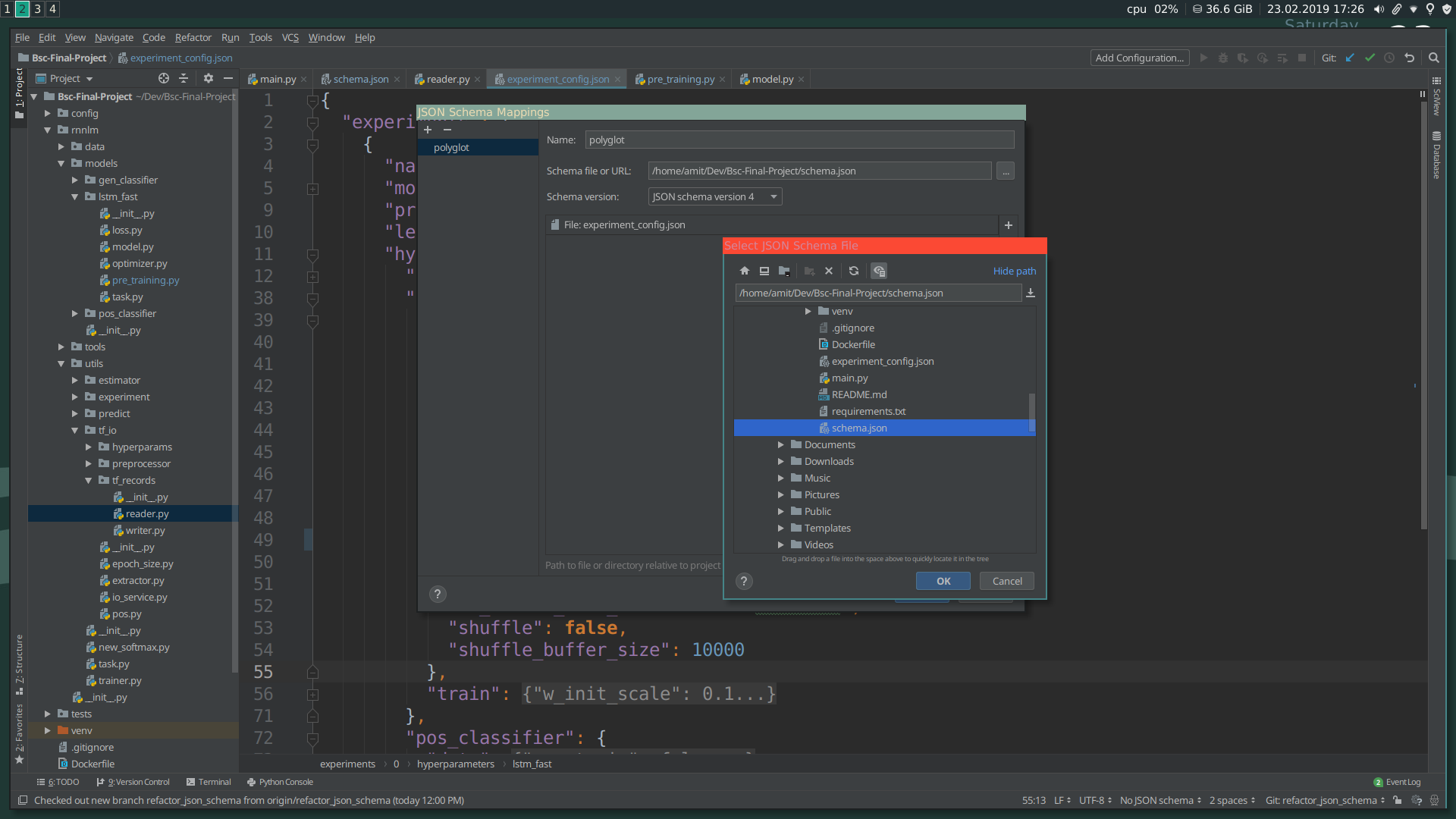
Task: Click the file chooser tree scrollbar
Action: click(x=1031, y=412)
